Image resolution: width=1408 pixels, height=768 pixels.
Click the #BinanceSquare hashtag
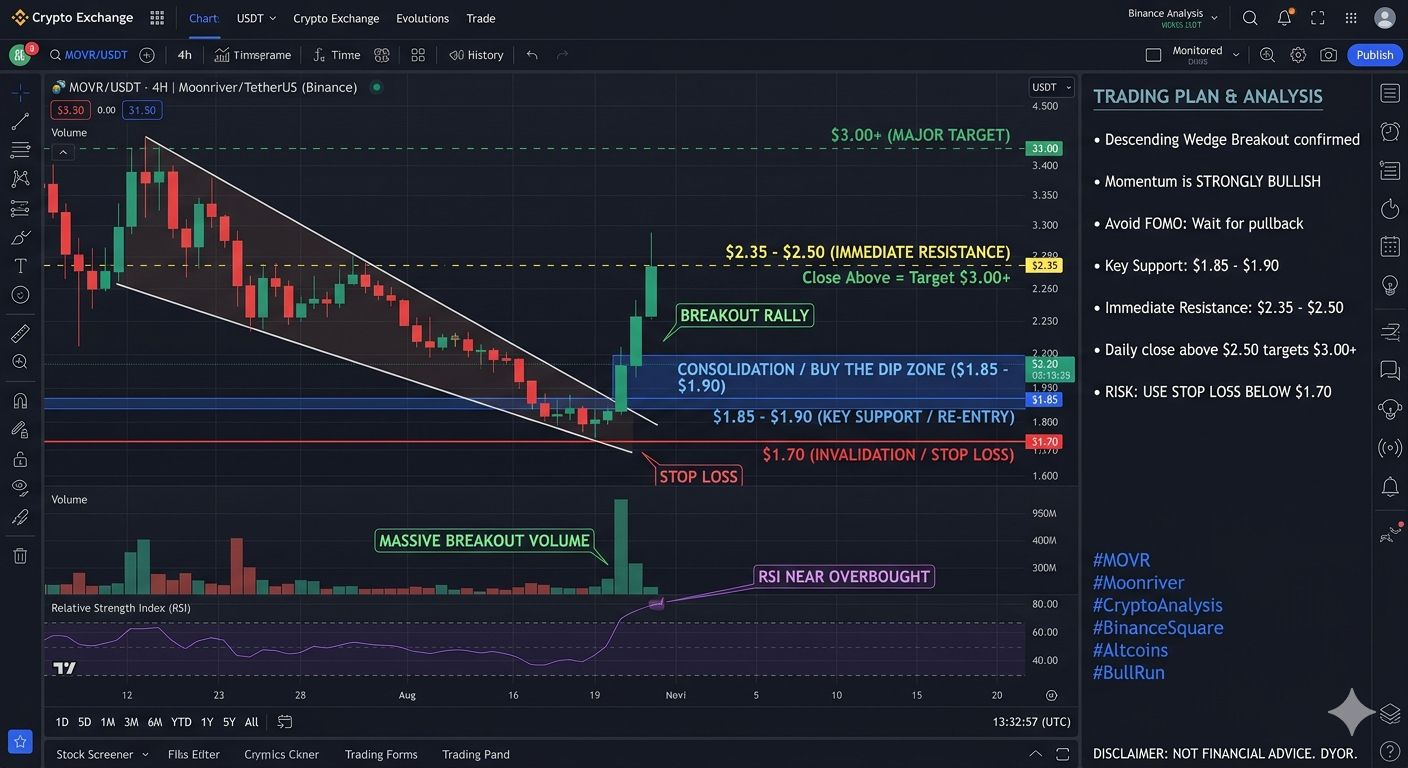[x=1158, y=628]
